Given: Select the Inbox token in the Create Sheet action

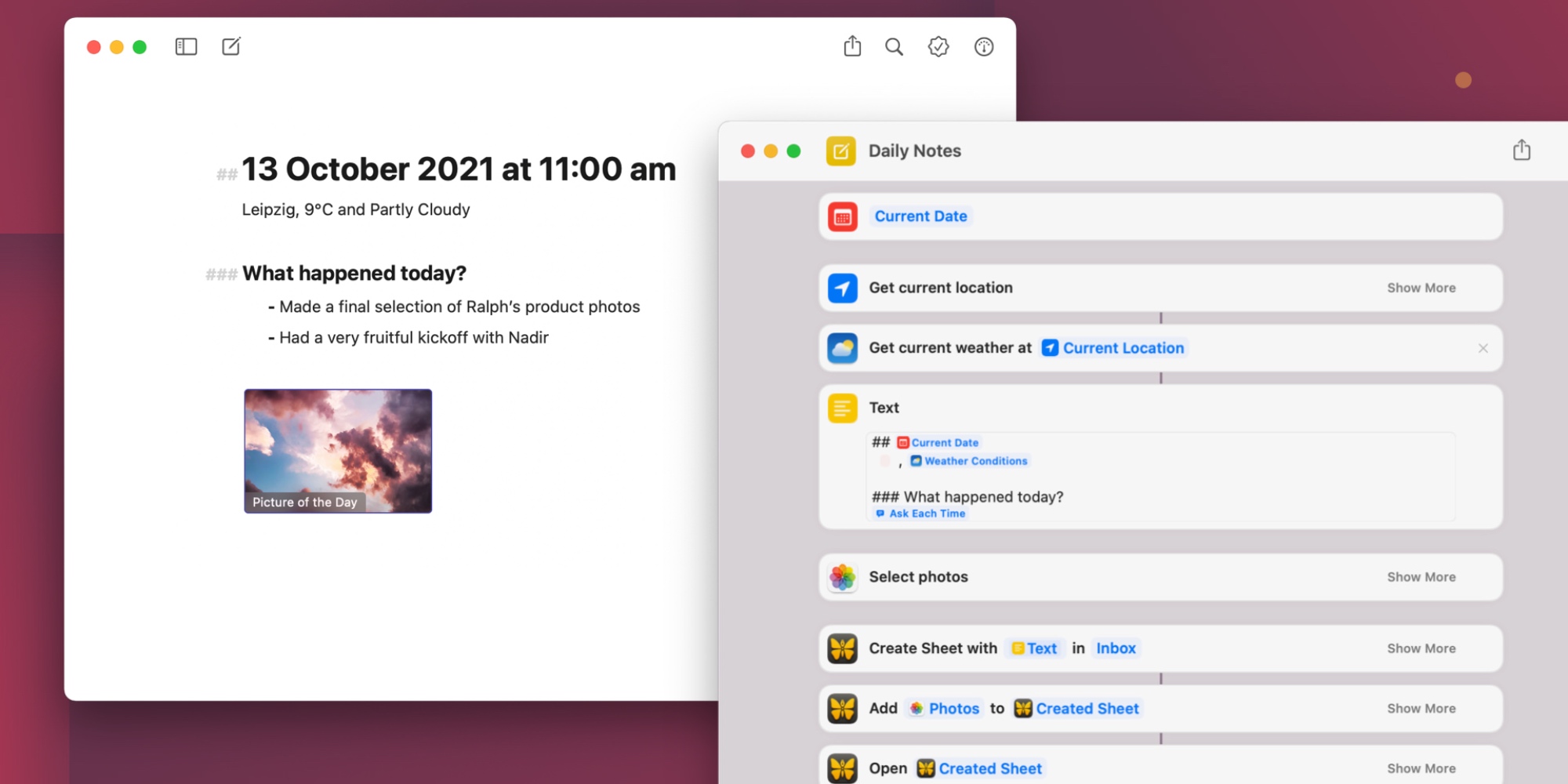Looking at the screenshot, I should point(1116,648).
